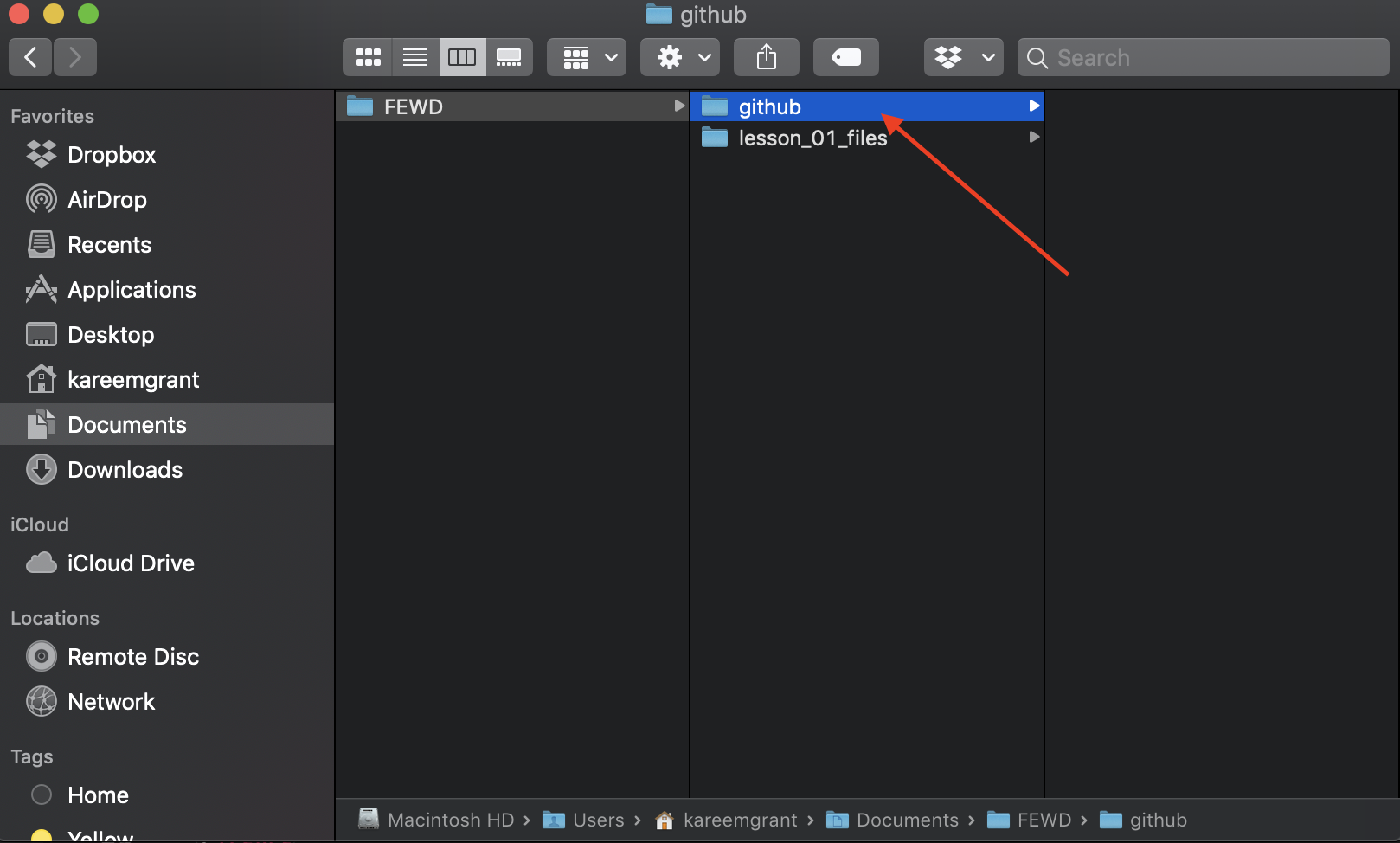Open AirDrop in the sidebar

click(x=167, y=200)
